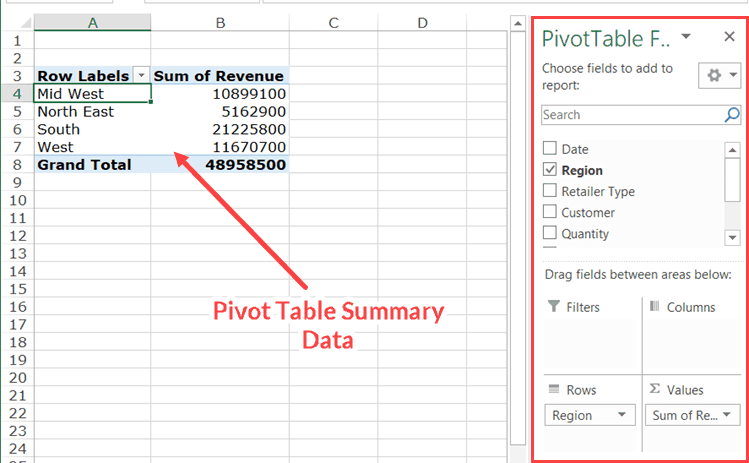Close the PivotTable Fields pane
This screenshot has width=749, height=463.
coord(729,37)
